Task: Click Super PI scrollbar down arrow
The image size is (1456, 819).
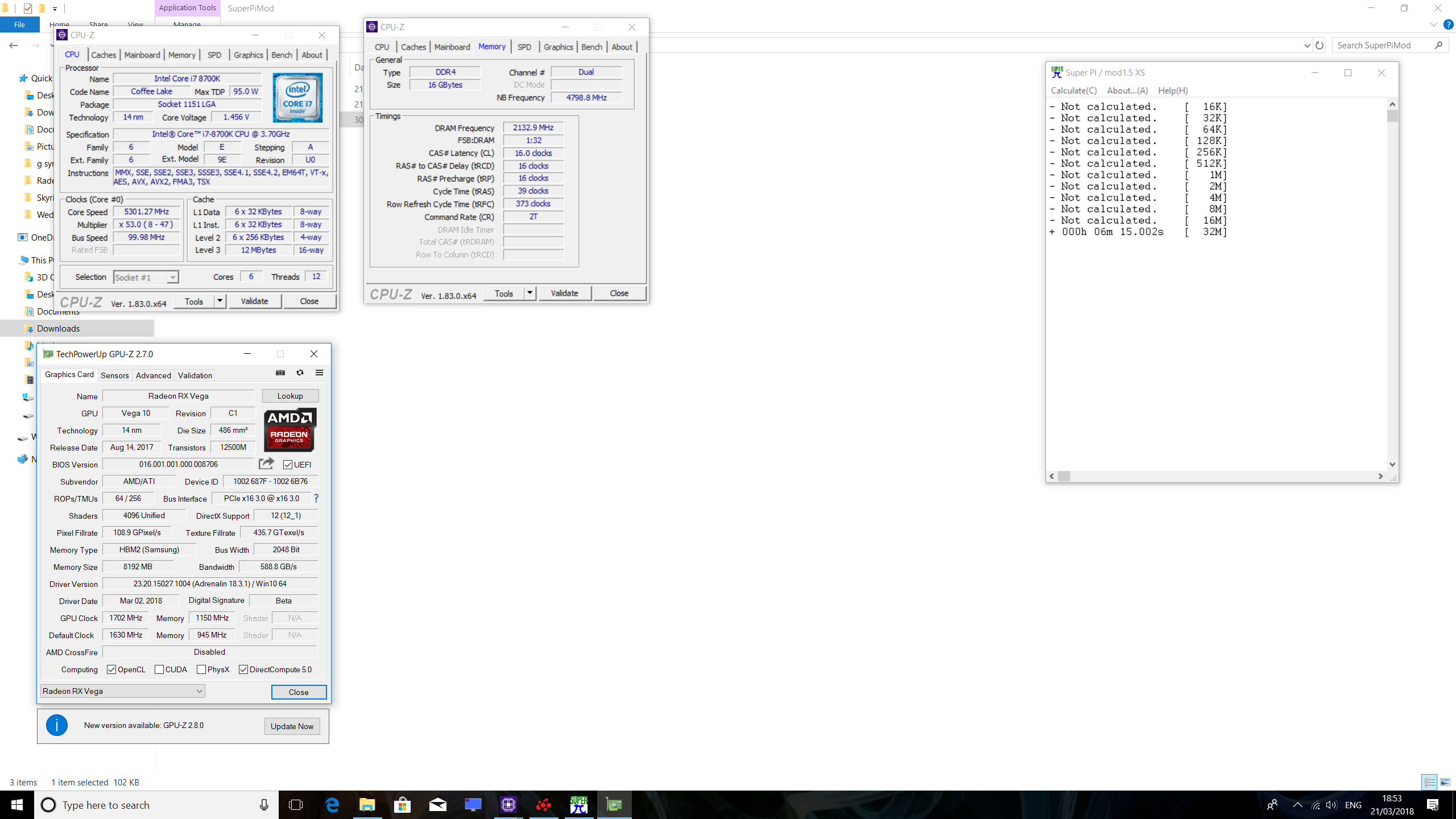Action: point(1392,464)
